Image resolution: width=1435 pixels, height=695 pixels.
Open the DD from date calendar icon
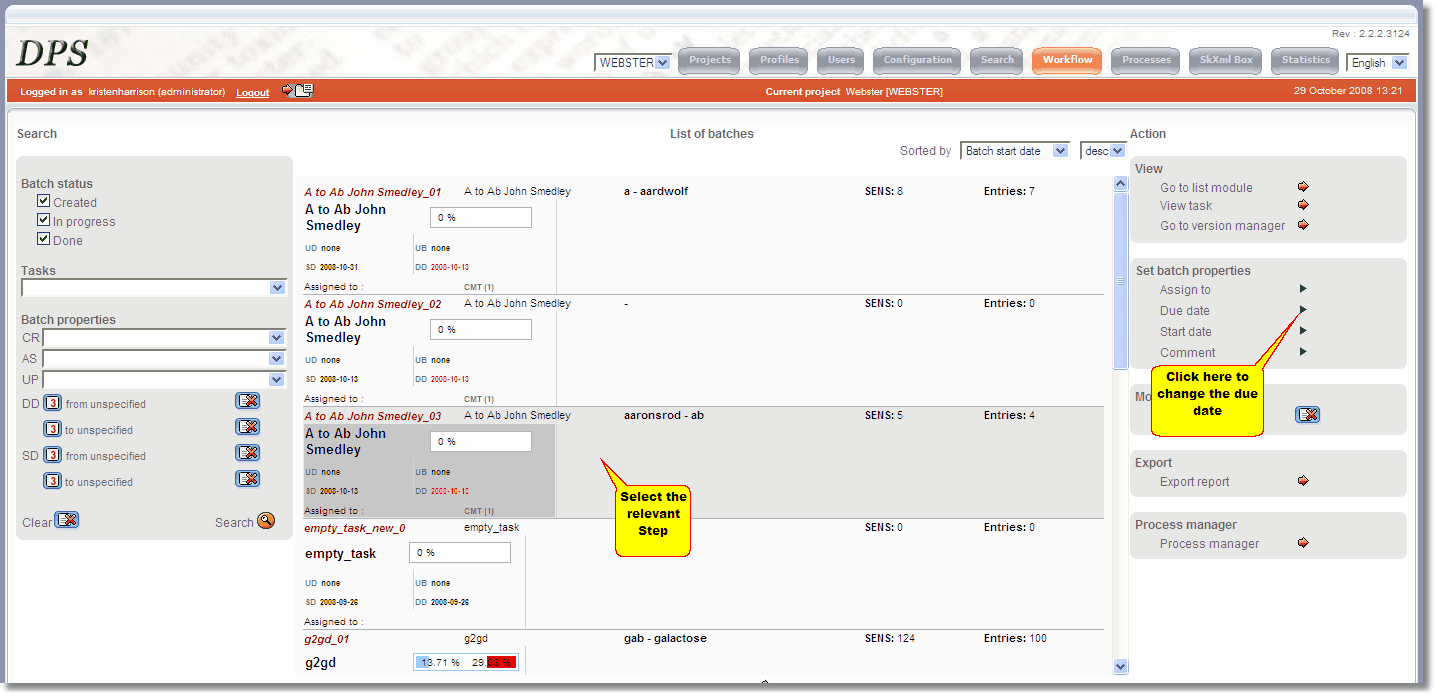53,403
